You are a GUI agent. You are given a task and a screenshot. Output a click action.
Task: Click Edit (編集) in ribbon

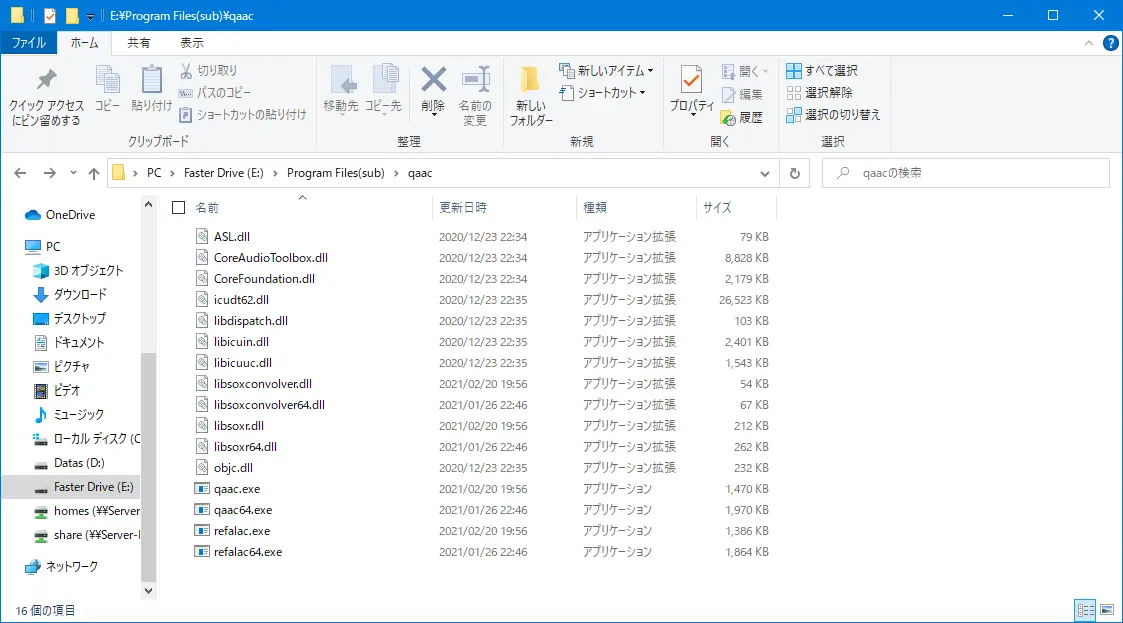(x=742, y=95)
